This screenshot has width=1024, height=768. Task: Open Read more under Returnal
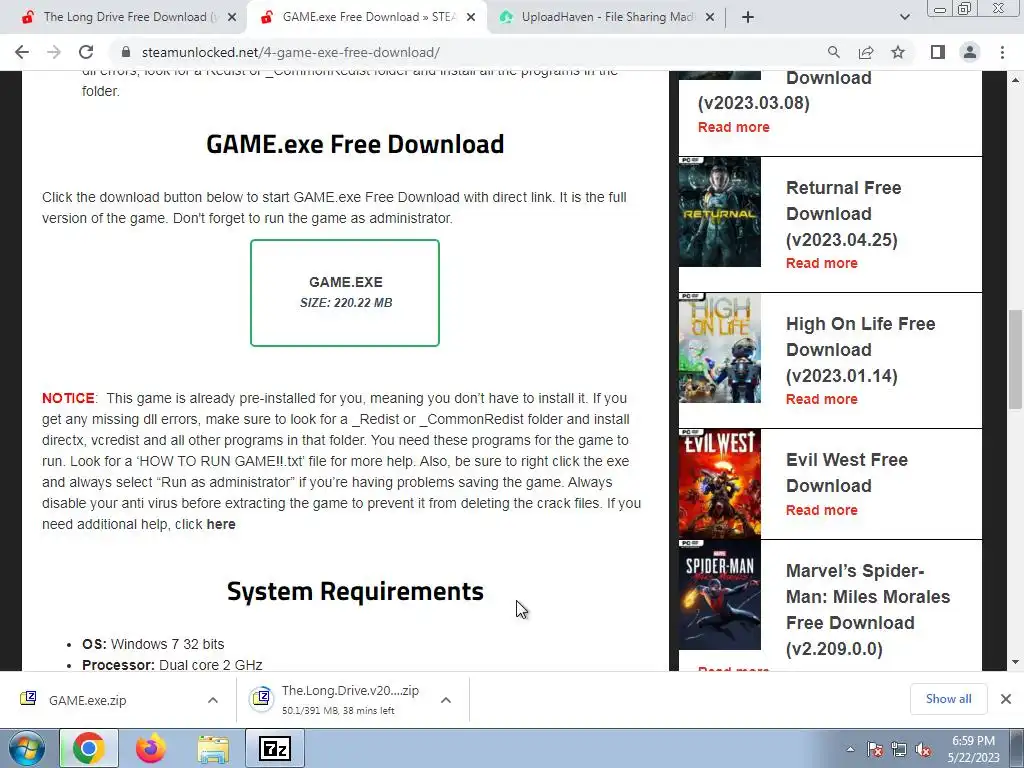[x=822, y=263]
